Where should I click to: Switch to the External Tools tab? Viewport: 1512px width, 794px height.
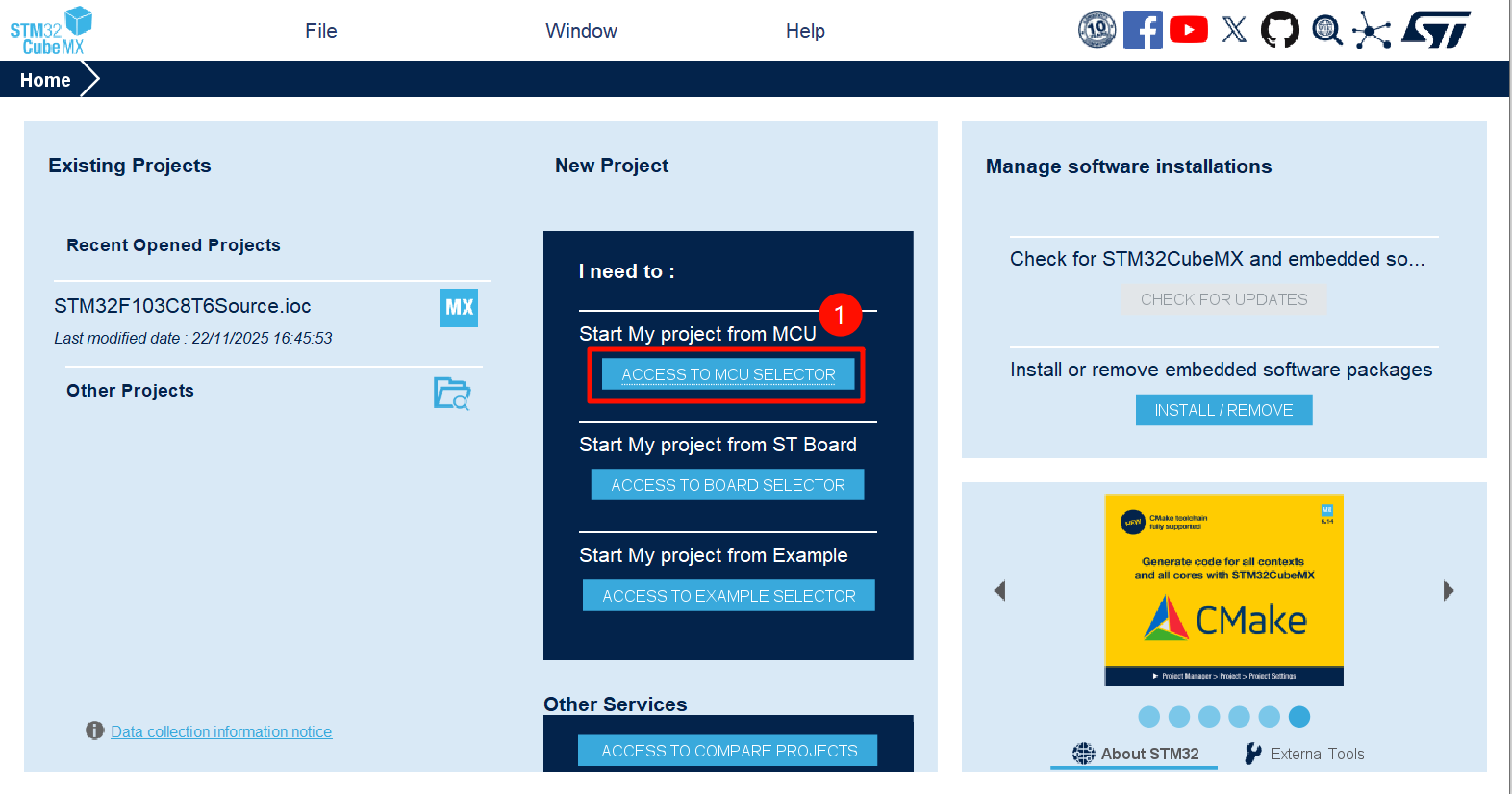(1305, 754)
